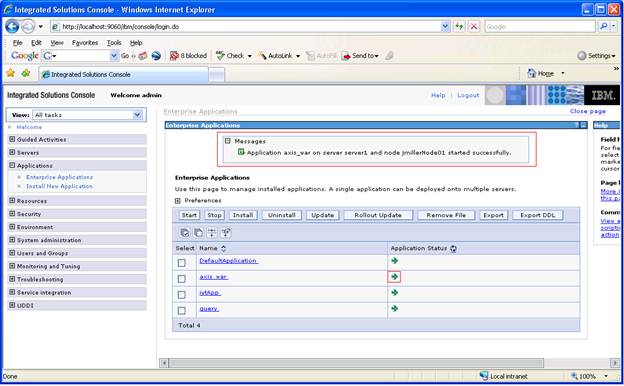Click the browser Back arrow button
624x386 pixels.
(12, 27)
